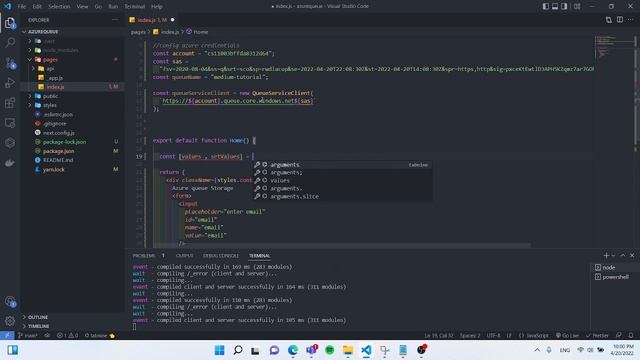The image size is (640, 360).
Task: Open Source Control view in activity bar
Action: [10, 62]
